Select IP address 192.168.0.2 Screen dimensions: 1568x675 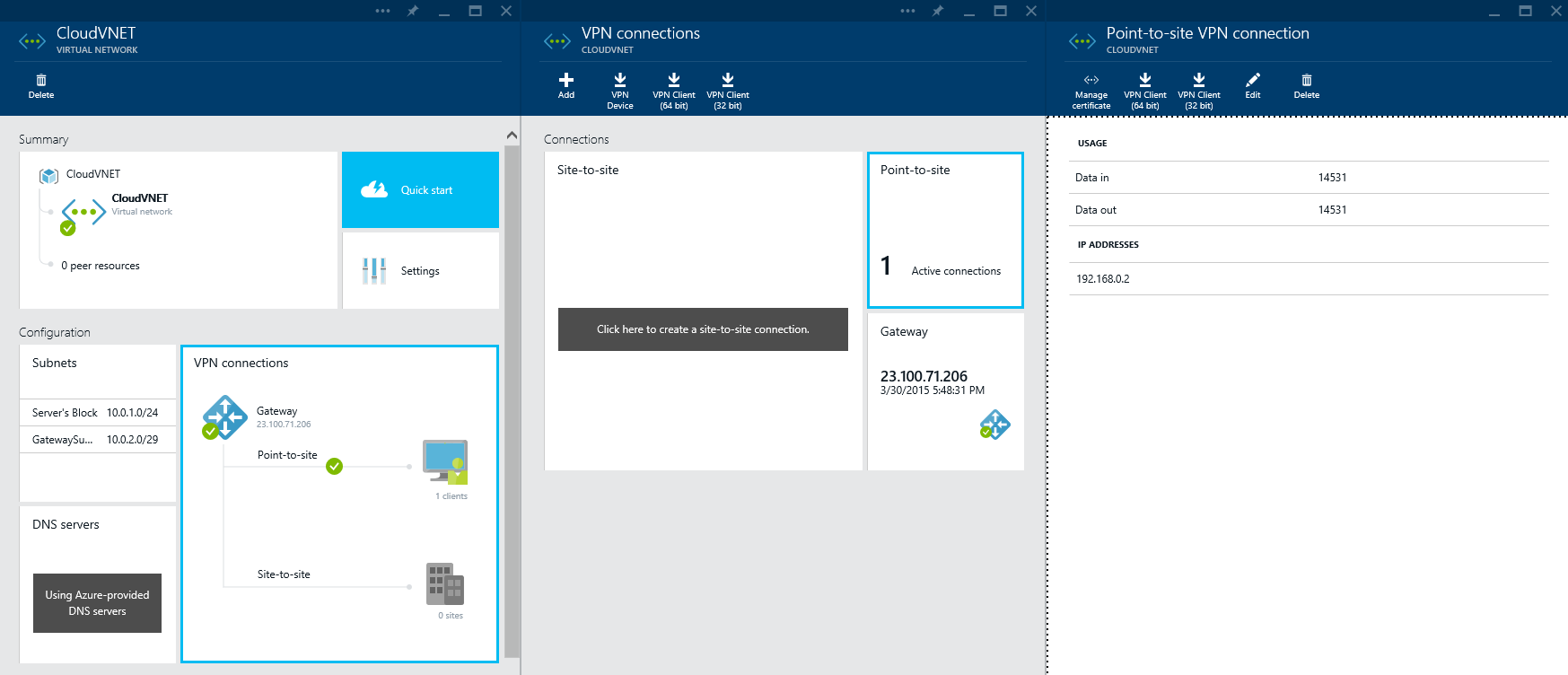tap(1309, 279)
